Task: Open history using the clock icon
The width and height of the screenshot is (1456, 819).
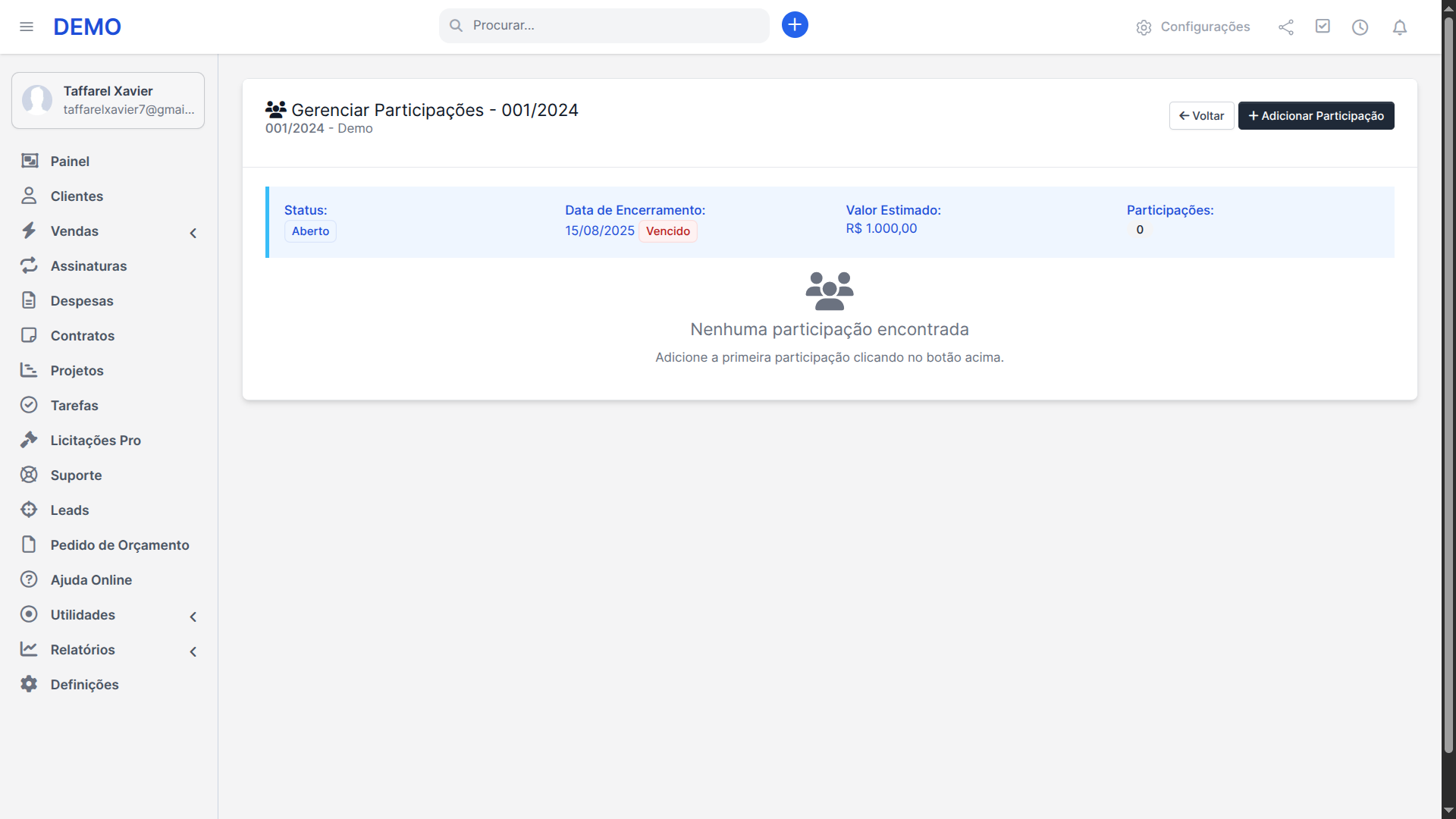Action: pos(1360,27)
